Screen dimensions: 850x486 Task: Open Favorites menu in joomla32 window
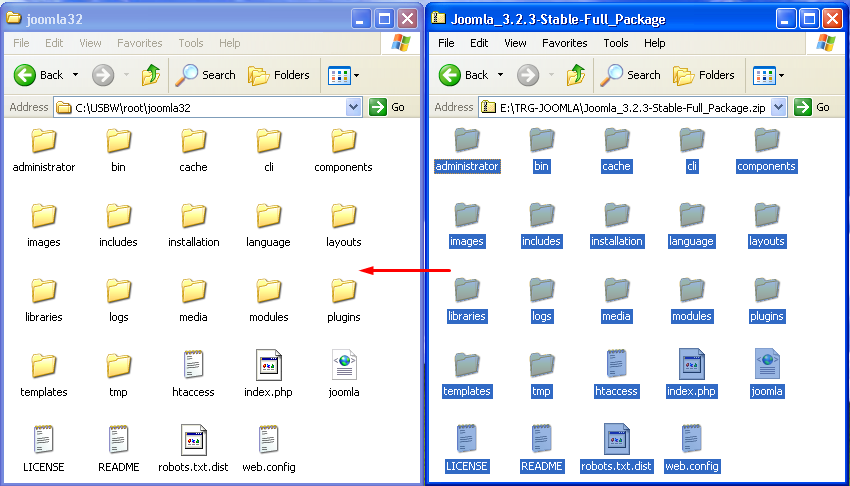click(x=139, y=43)
